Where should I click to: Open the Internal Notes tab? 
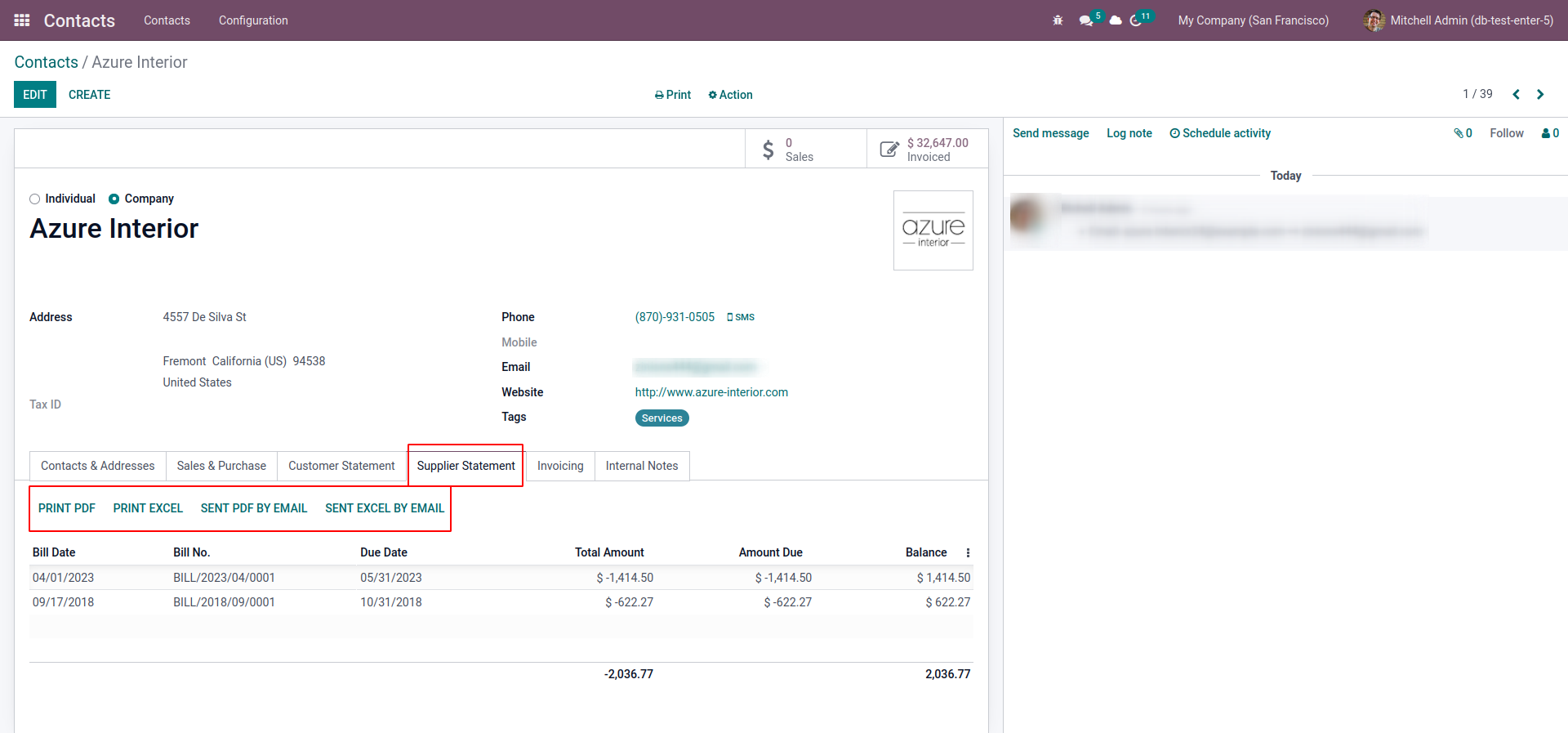coord(642,466)
